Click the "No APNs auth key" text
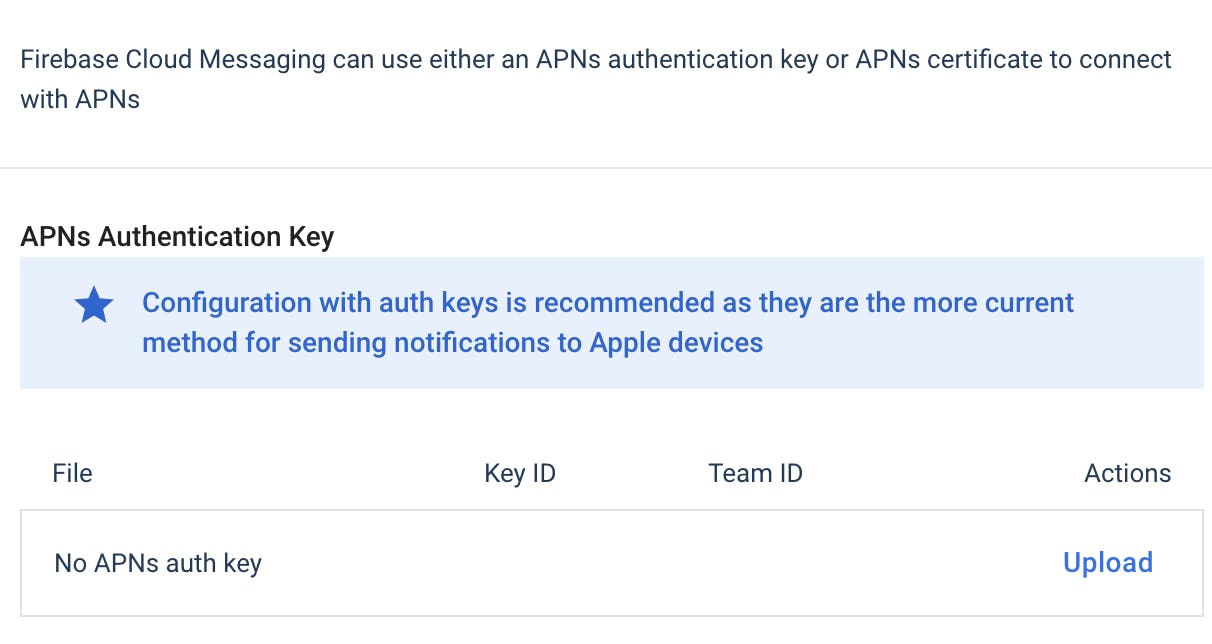The width and height of the screenshot is (1212, 644). point(157,563)
